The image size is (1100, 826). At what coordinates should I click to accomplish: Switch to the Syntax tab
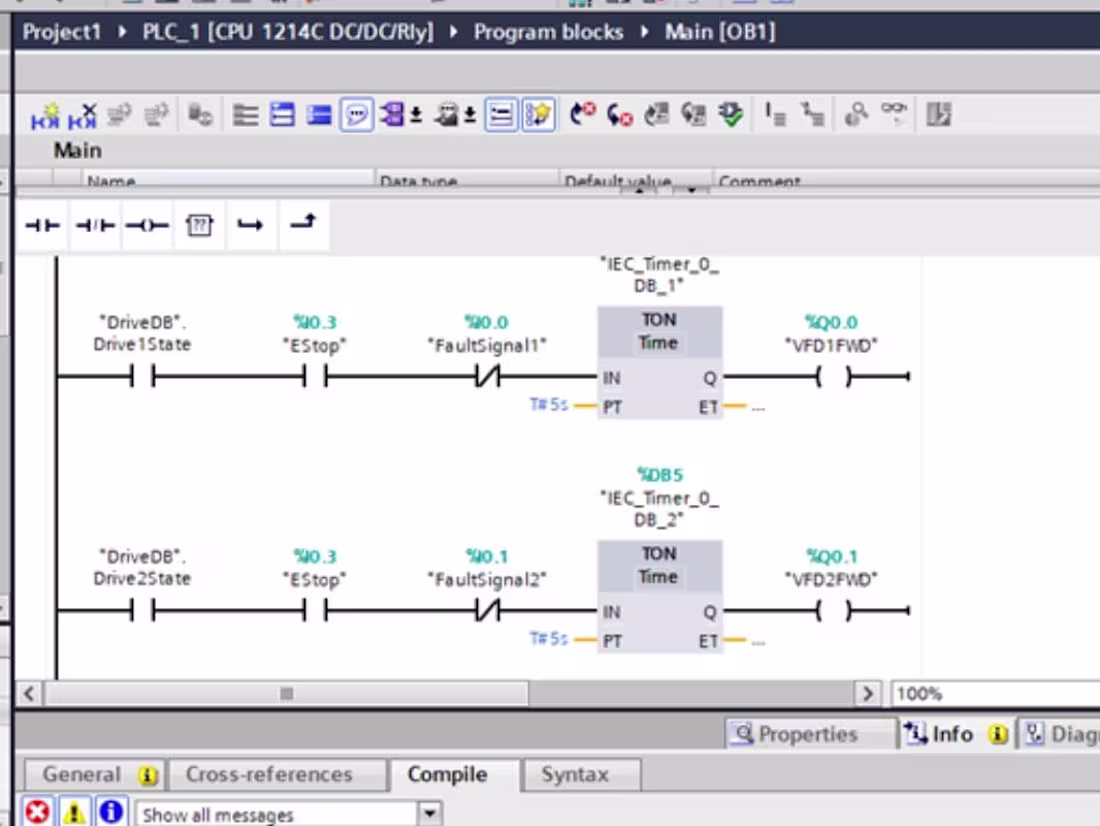pyautogui.click(x=580, y=774)
